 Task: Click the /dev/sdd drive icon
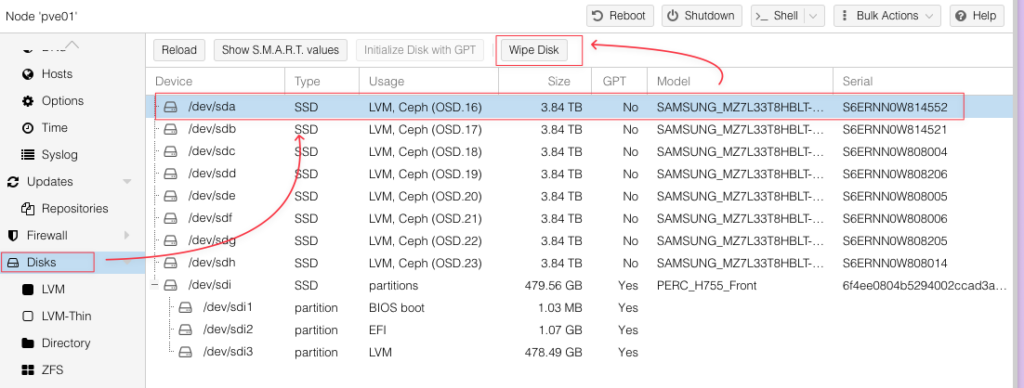tap(170, 174)
